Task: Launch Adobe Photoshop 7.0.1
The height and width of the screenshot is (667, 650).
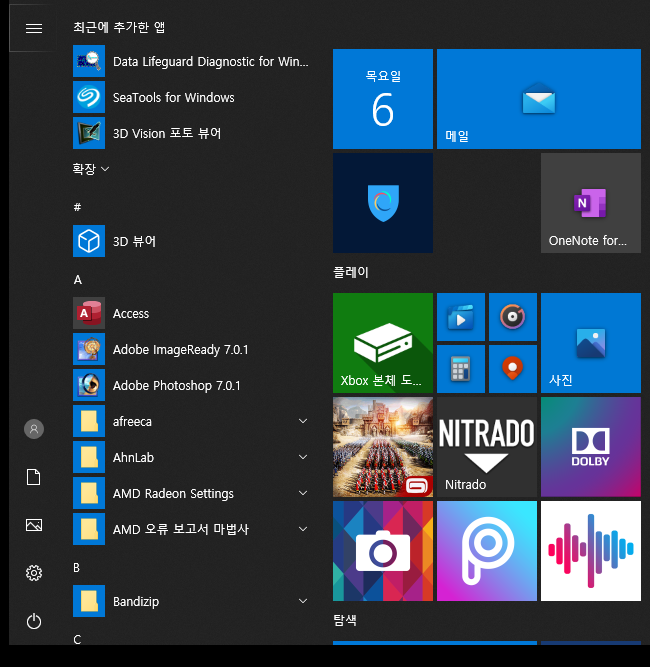Action: pyautogui.click(x=193, y=385)
